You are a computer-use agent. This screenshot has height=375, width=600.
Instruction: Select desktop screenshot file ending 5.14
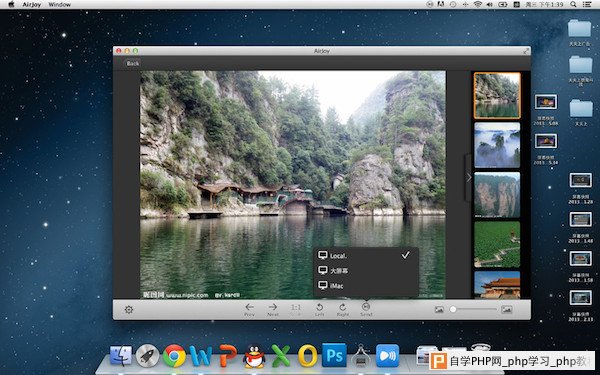(x=546, y=148)
